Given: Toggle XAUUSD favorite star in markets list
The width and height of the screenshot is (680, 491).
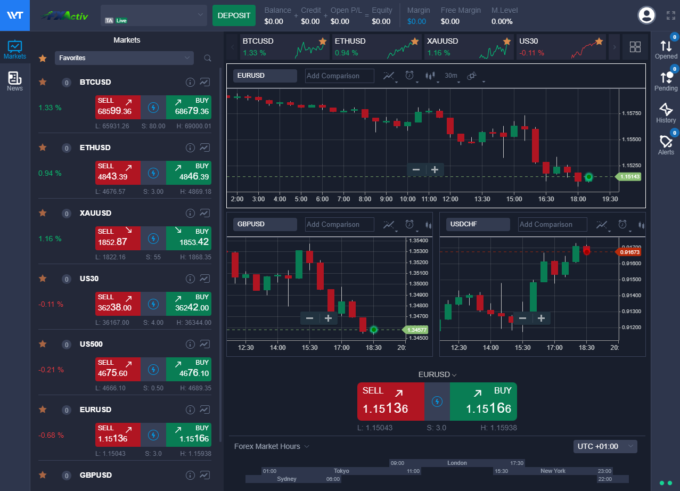Looking at the screenshot, I should (x=42, y=213).
